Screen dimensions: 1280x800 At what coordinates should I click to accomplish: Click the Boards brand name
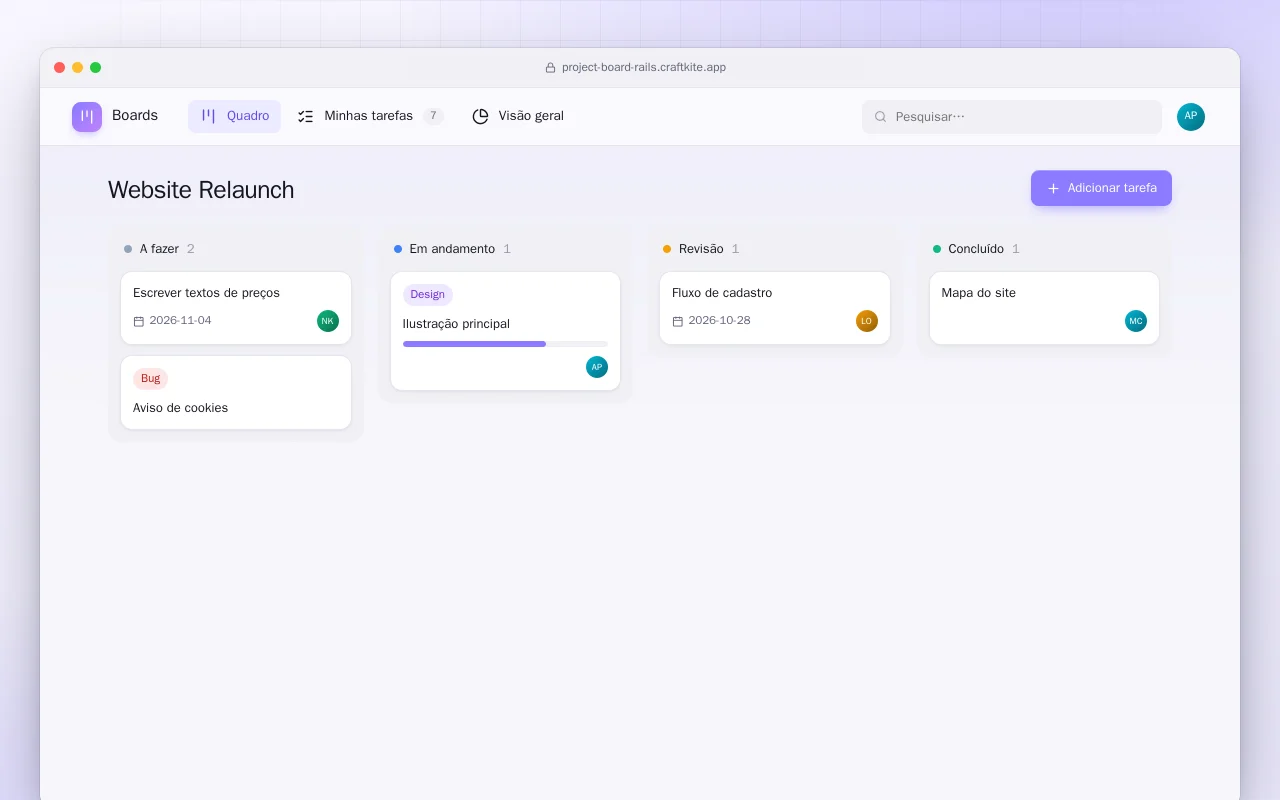(x=135, y=116)
